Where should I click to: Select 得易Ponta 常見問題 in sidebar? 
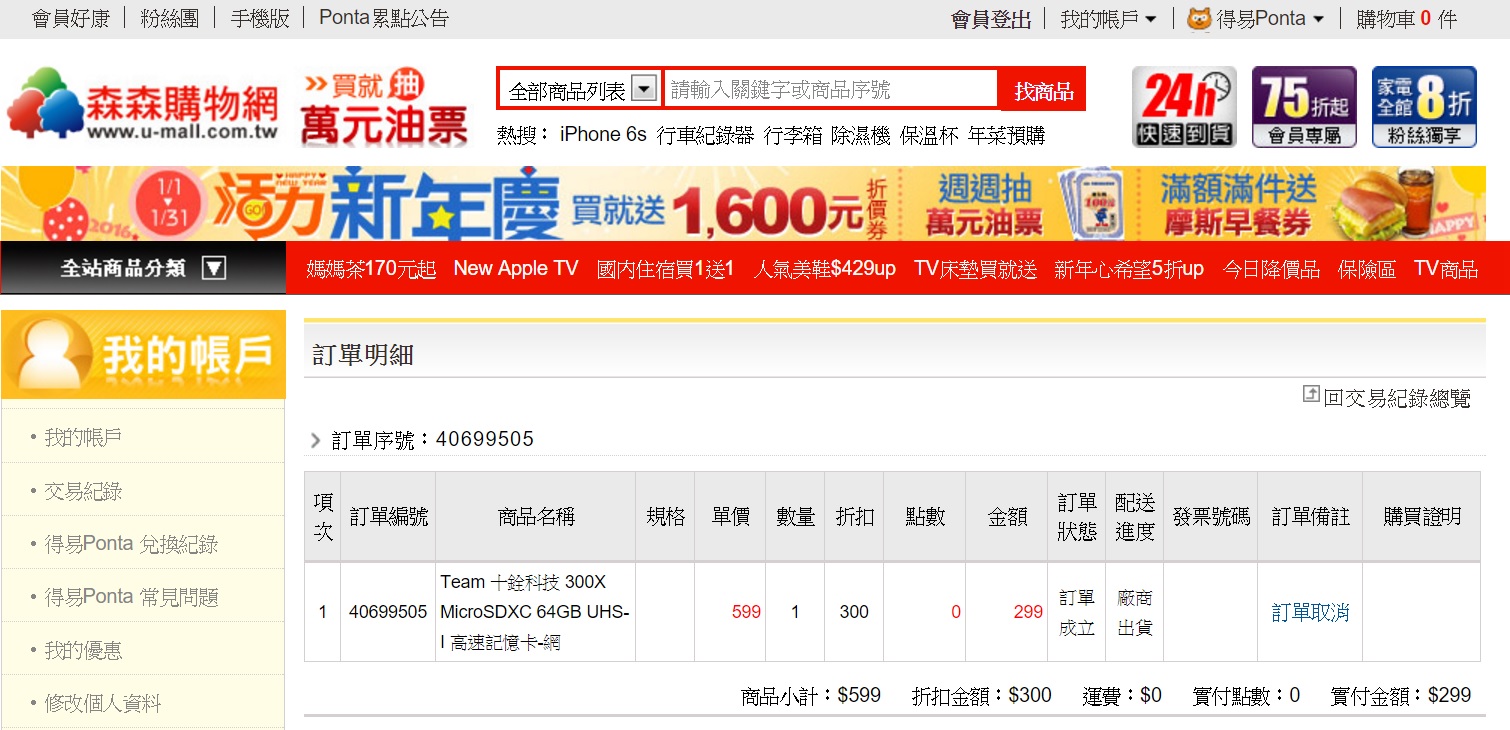click(x=131, y=597)
